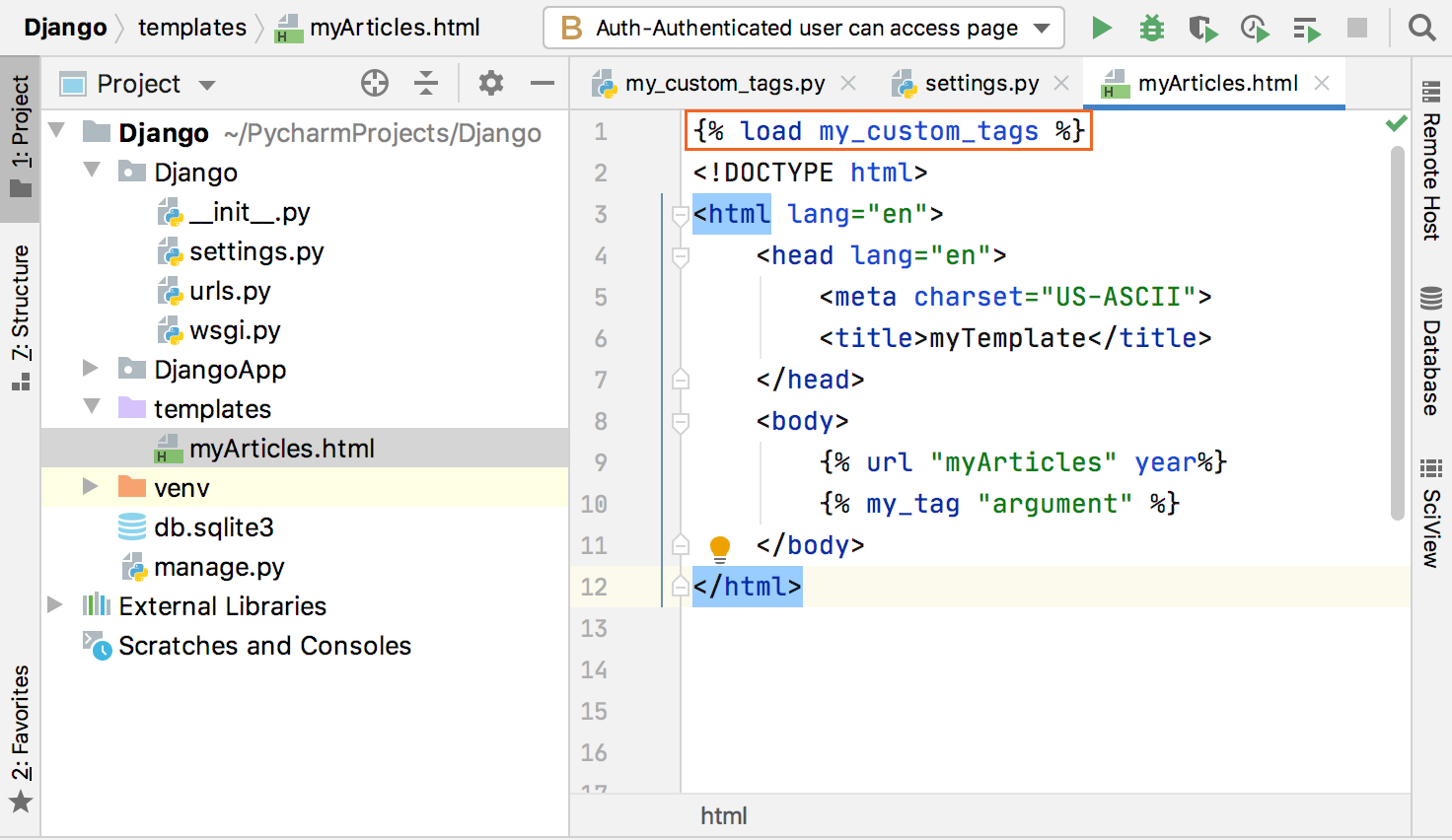Locate opened file with the crosshair icon
1452x840 pixels.
[375, 84]
